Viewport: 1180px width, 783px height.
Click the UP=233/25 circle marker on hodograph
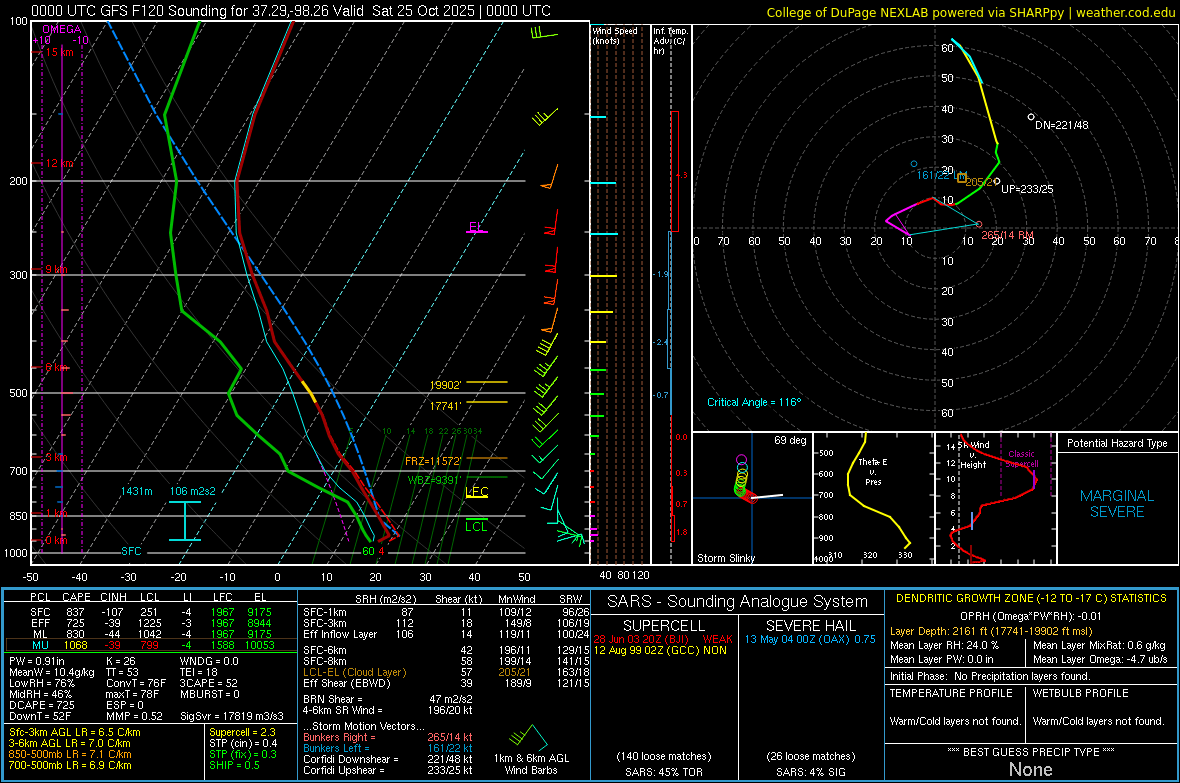(997, 181)
